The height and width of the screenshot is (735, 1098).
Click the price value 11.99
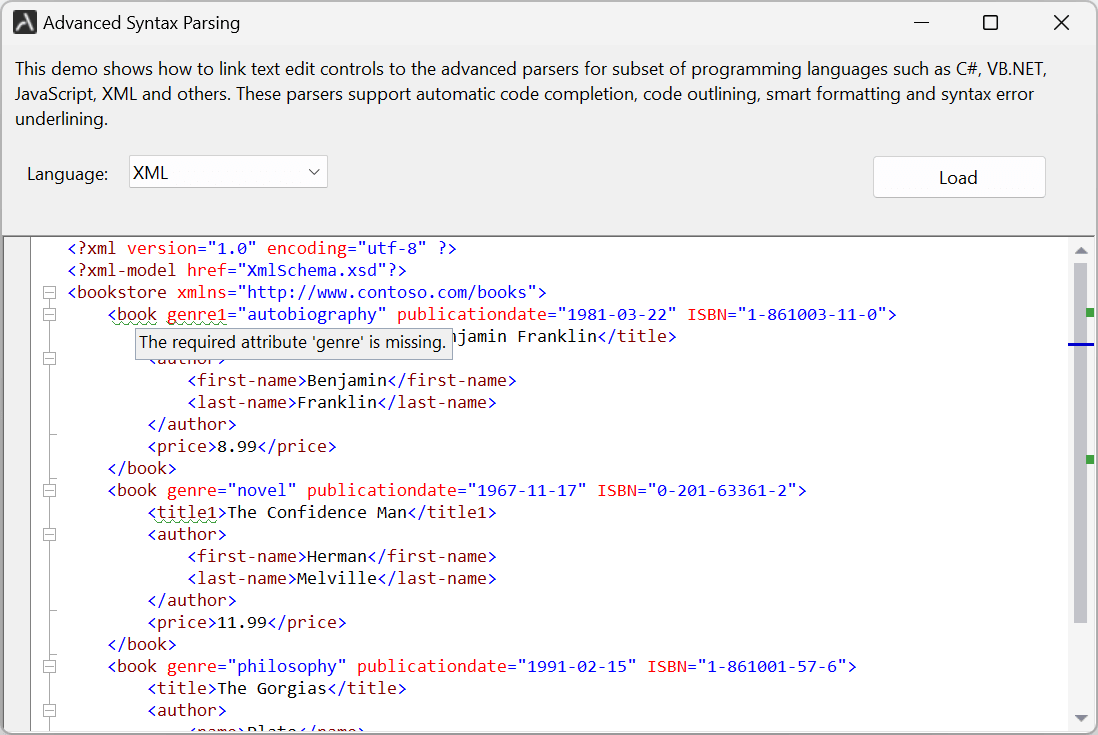242,622
